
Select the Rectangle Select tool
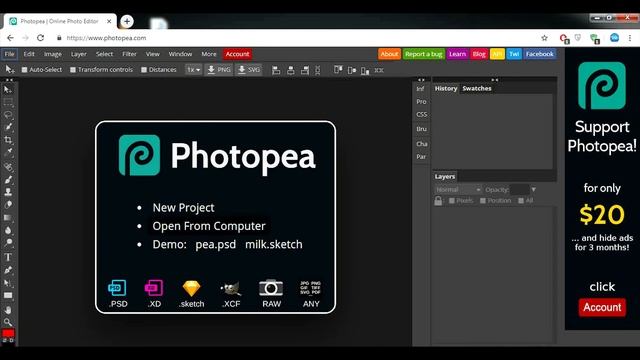[x=8, y=102]
